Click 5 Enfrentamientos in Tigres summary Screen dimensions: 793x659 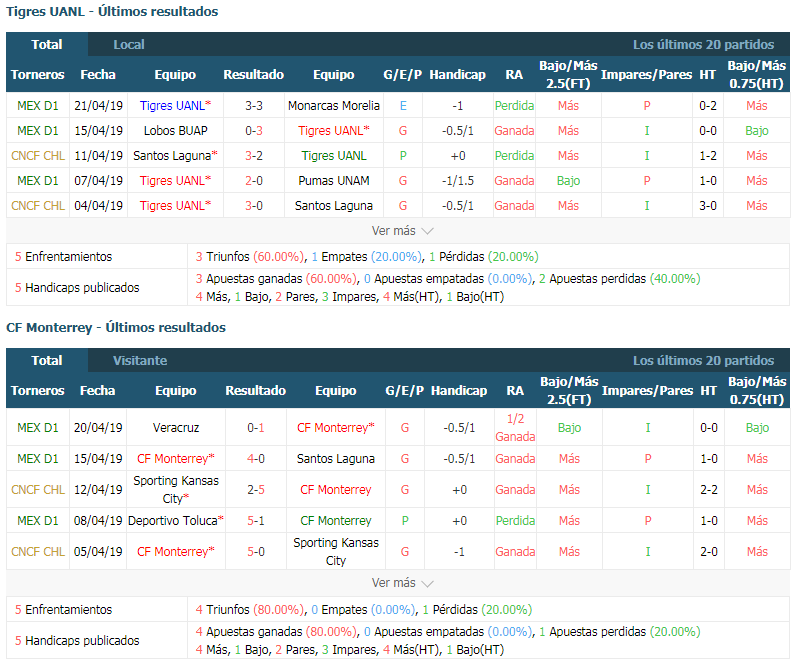[63, 256]
